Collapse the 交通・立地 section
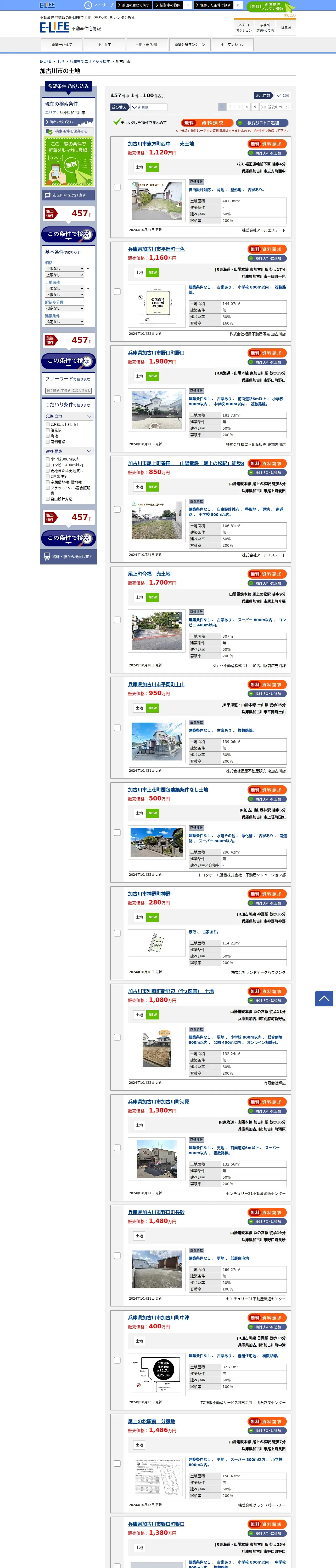Screen dimensions: 336x1568 click(x=68, y=416)
